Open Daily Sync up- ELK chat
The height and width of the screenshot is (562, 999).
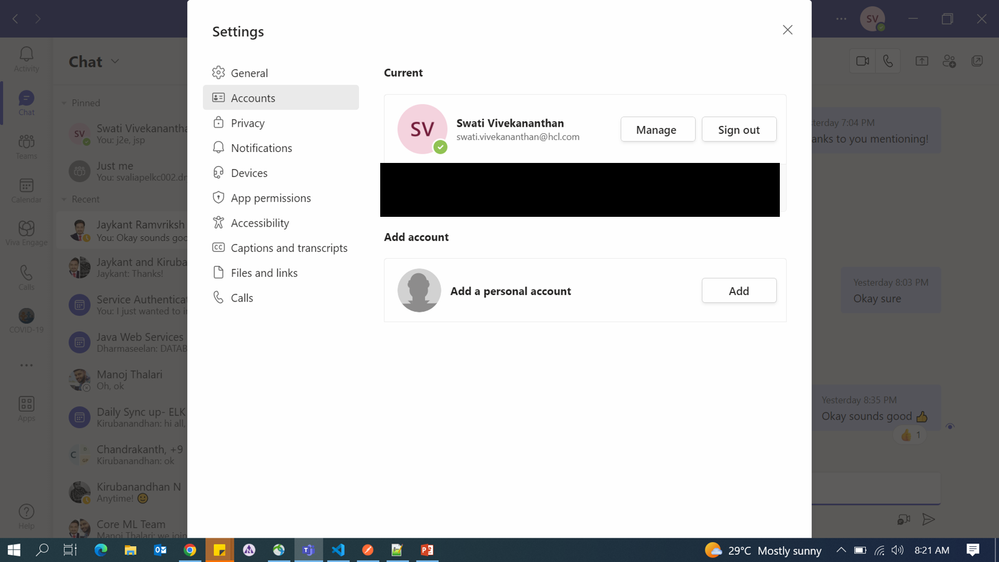coord(124,417)
